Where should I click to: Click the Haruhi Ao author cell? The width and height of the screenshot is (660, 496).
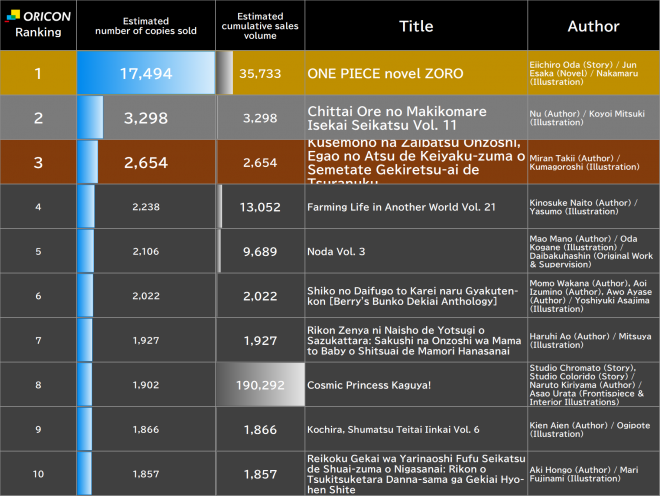pyautogui.click(x=593, y=340)
